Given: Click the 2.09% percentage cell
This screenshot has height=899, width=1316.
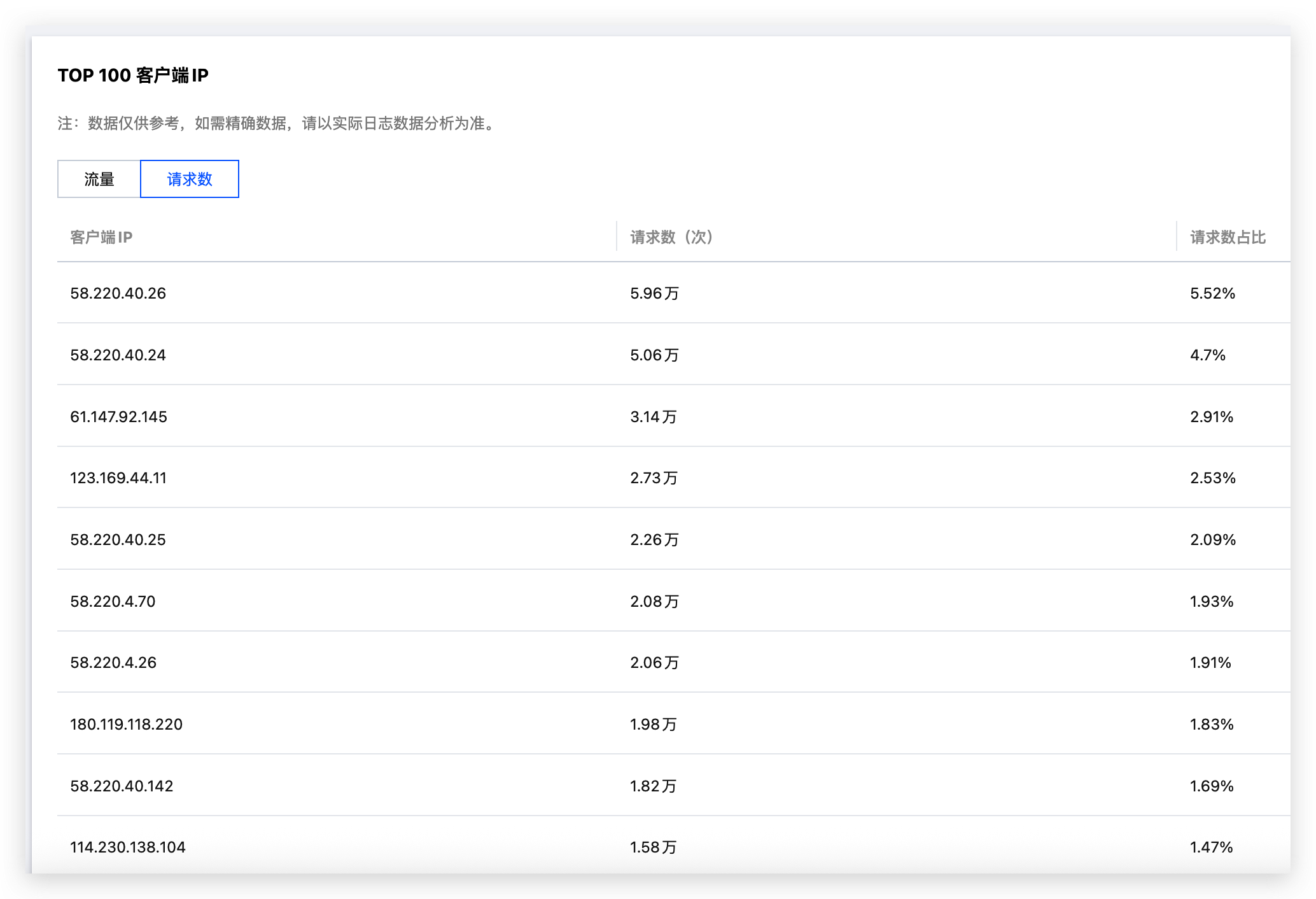Looking at the screenshot, I should click(1212, 540).
